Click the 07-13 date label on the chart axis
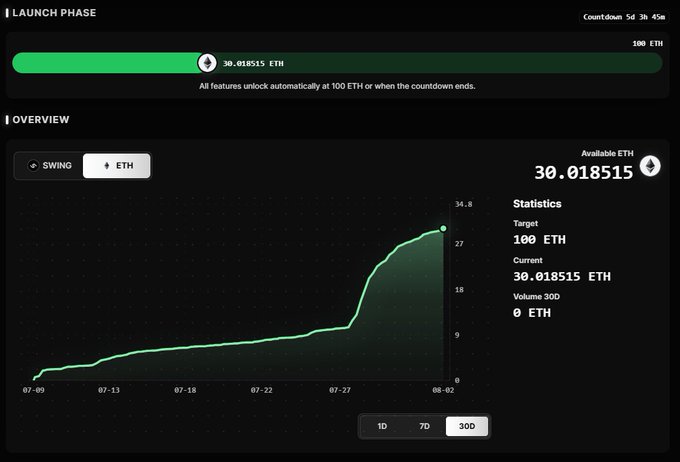The image size is (680, 462). (x=109, y=390)
